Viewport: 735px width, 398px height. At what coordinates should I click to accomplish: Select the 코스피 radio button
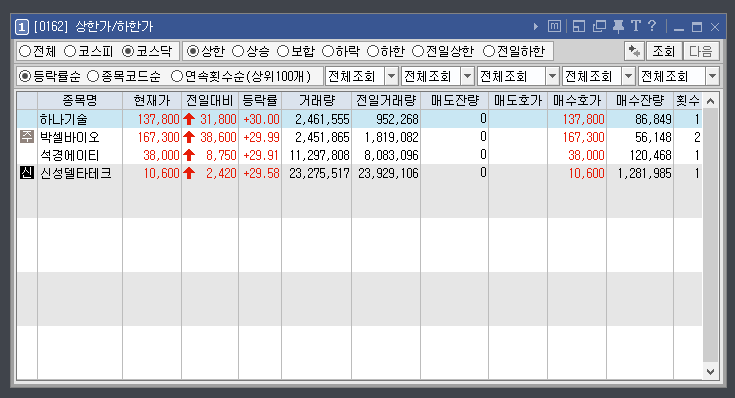click(x=70, y=51)
